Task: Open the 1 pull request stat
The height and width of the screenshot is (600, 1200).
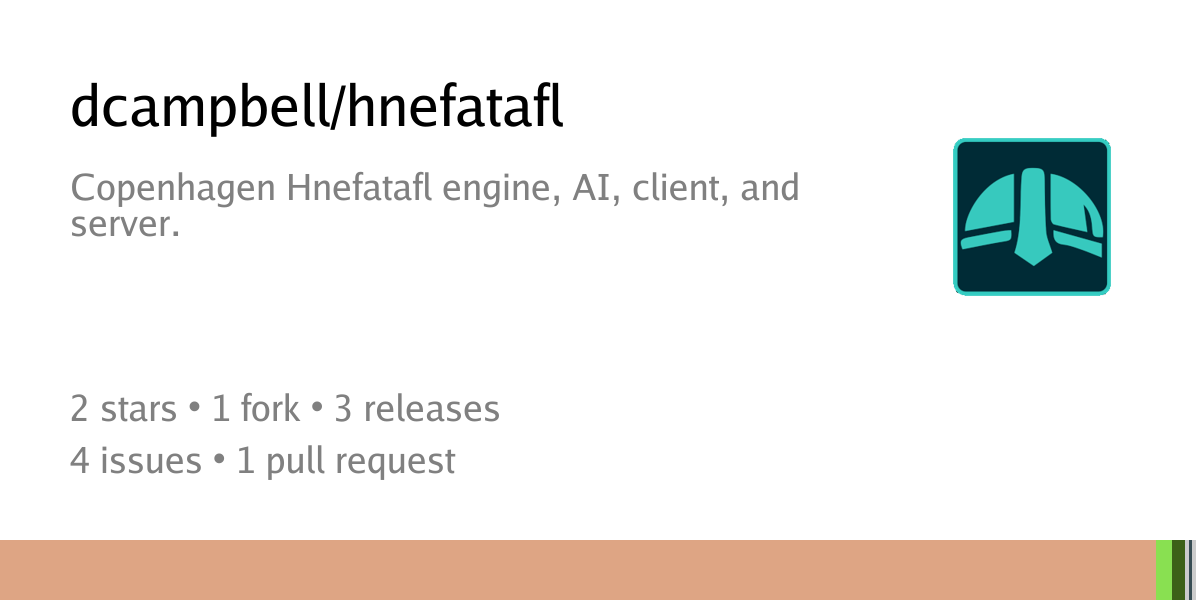Action: (x=346, y=460)
